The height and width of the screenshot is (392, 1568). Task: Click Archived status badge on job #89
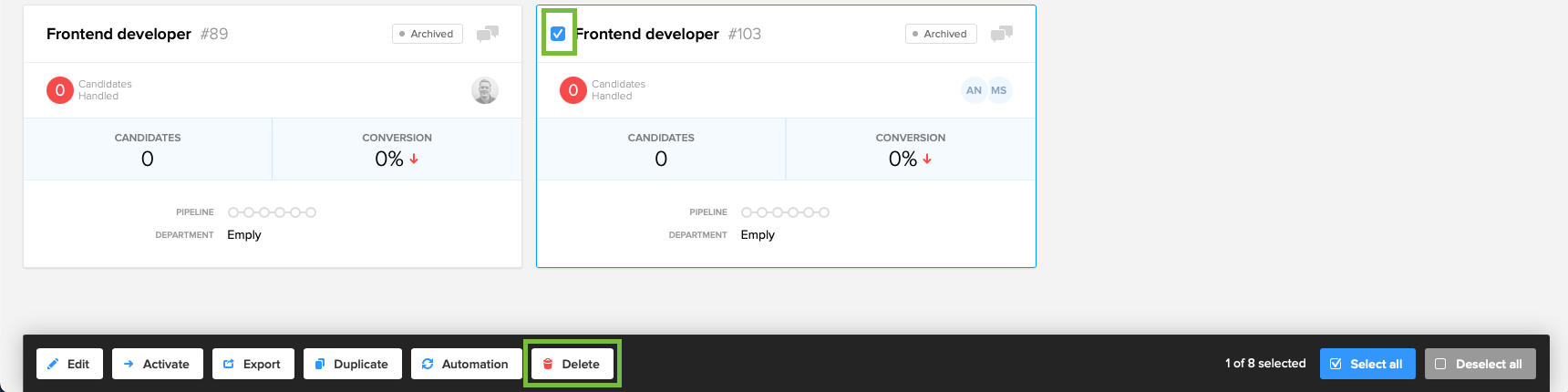[428, 34]
